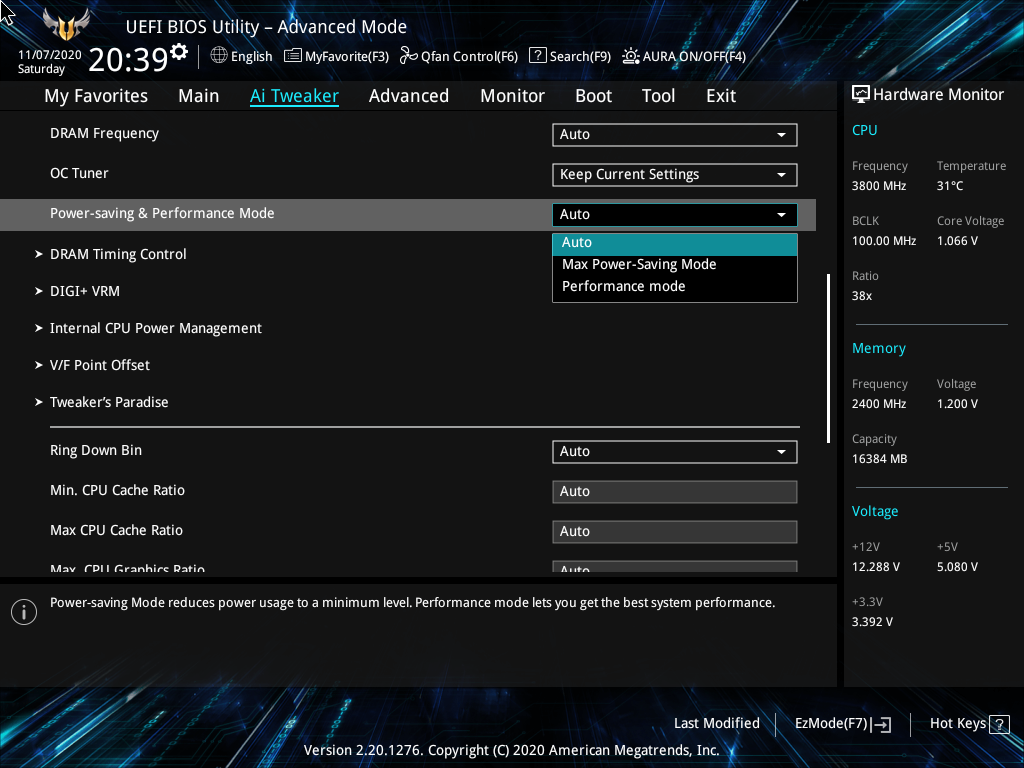The width and height of the screenshot is (1024, 768).
Task: Choose Performance mode option
Action: 675,287
